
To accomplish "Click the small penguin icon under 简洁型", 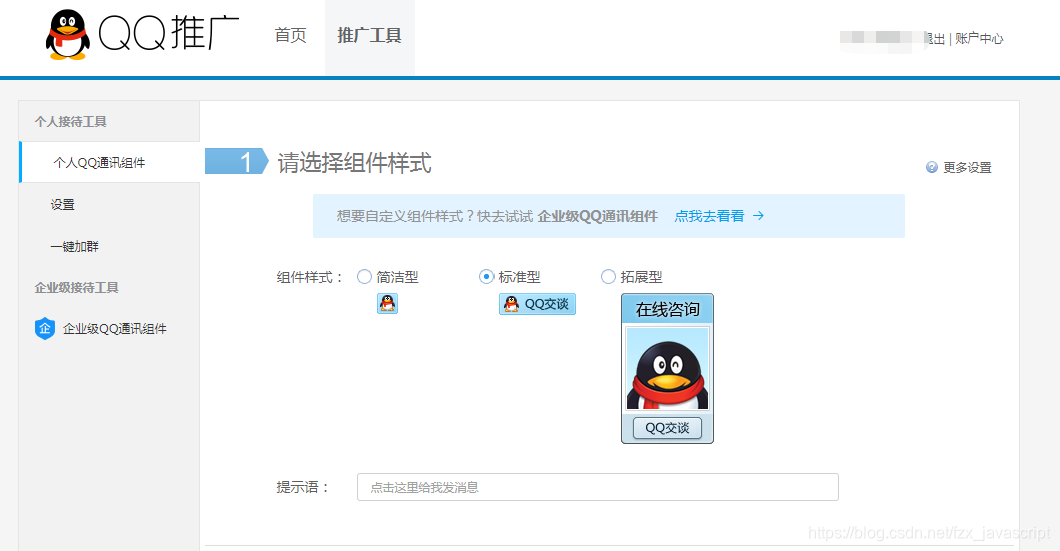I will point(387,304).
